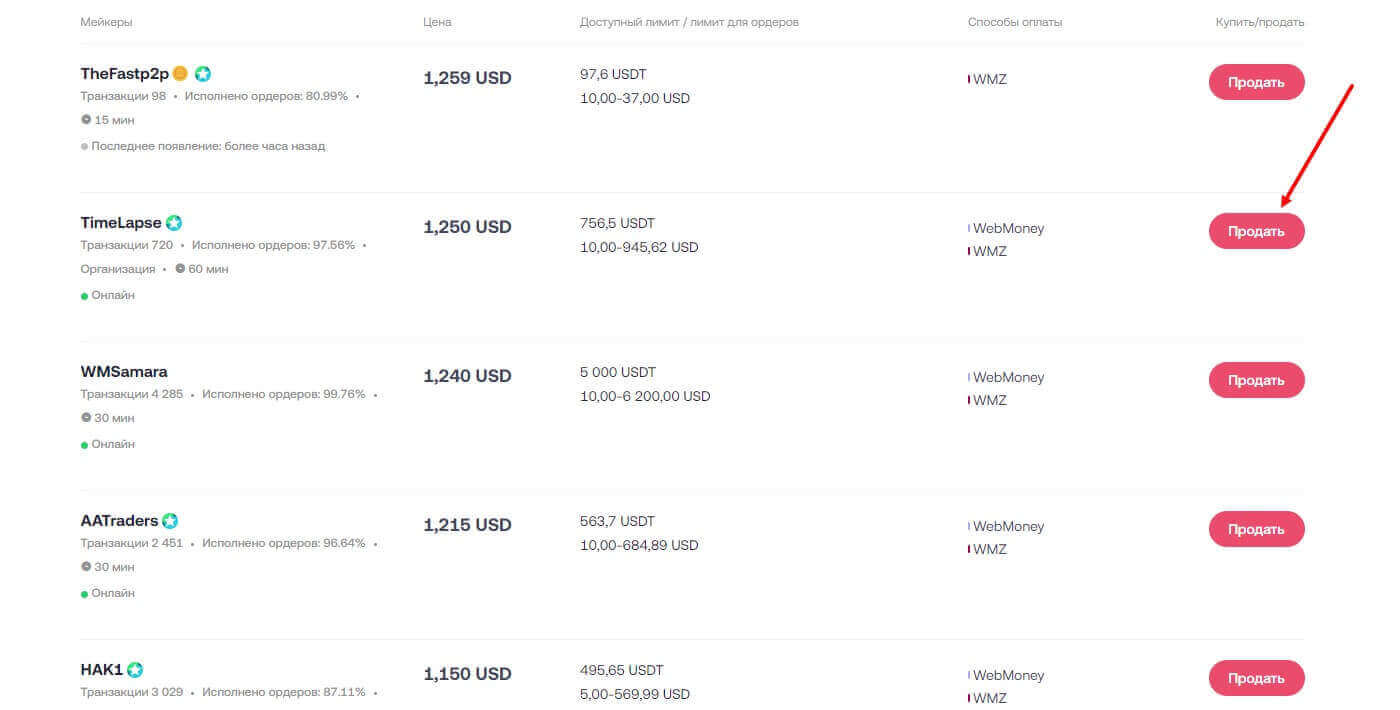The height and width of the screenshot is (710, 1400).
Task: Click the verified badge next to HAK1
Action: coord(135,670)
